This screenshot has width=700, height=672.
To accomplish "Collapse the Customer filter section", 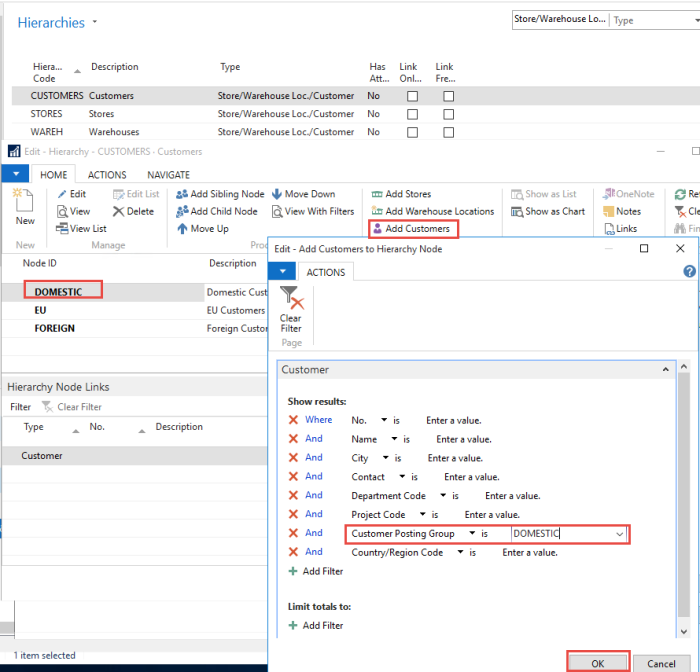I will pyautogui.click(x=665, y=369).
